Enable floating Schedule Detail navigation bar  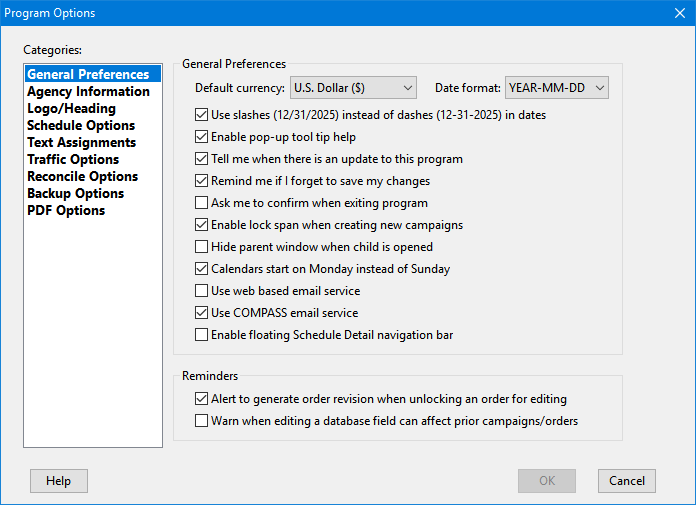202,335
